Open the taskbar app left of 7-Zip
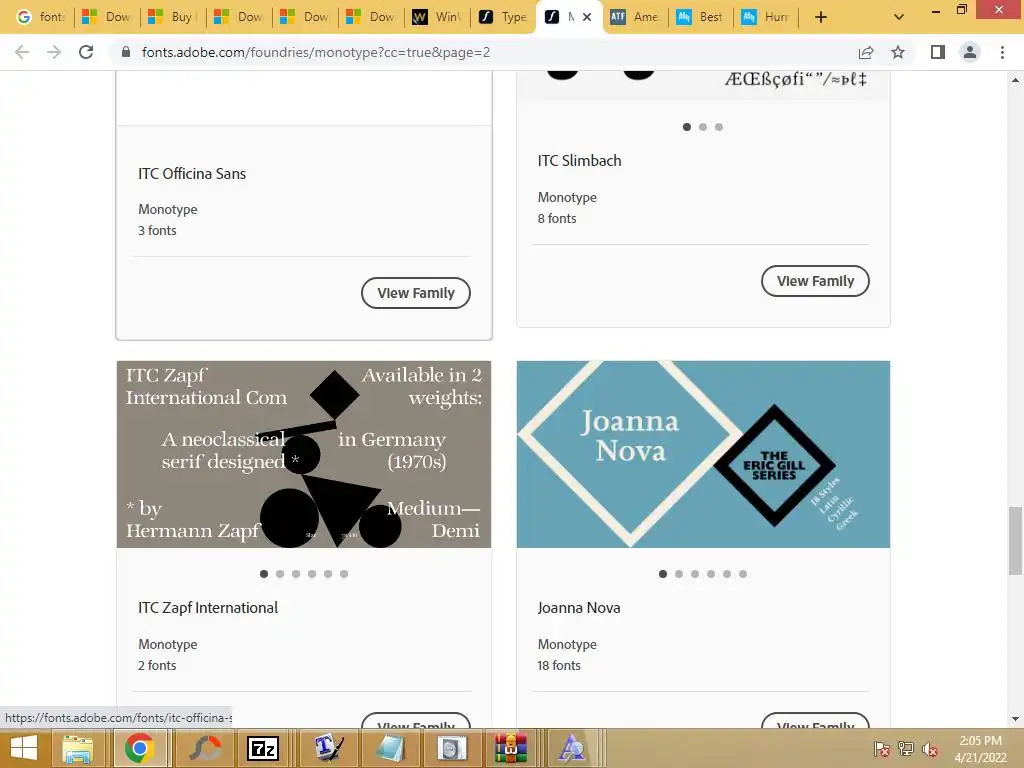Screen dimensions: 1024x768 pos(204,748)
